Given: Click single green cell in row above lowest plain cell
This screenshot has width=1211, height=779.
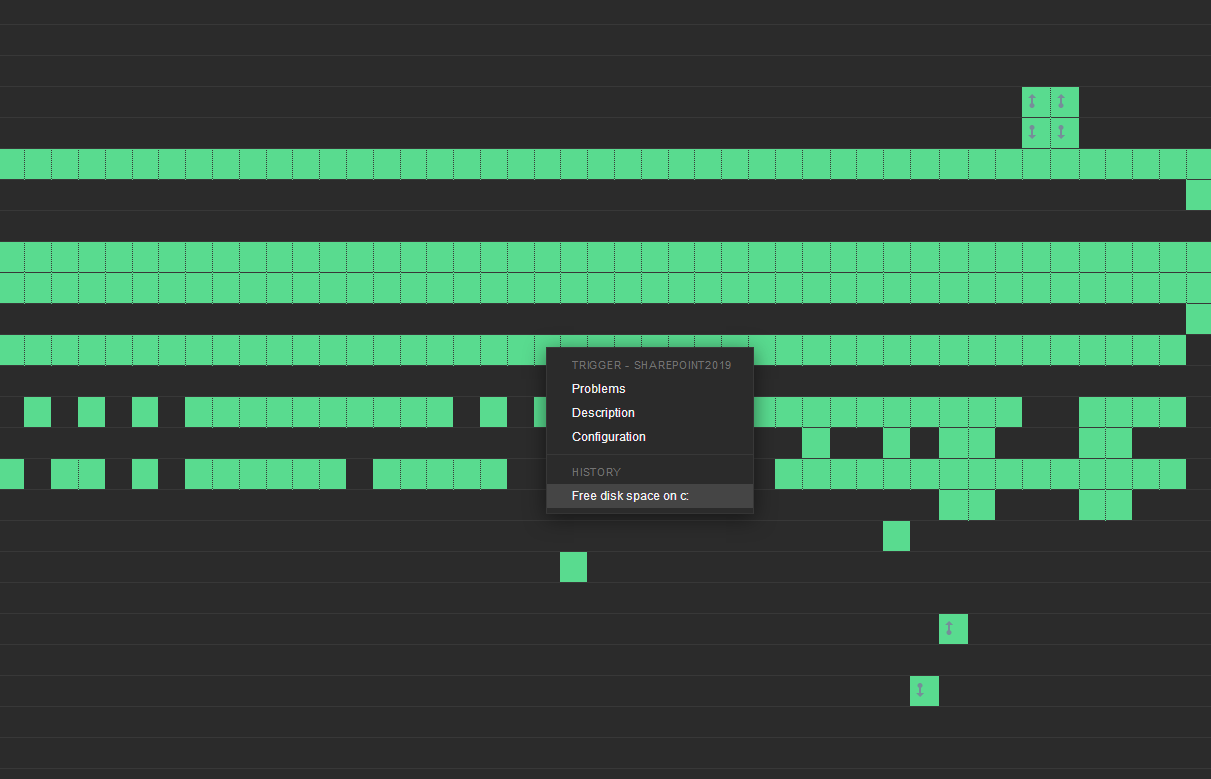Looking at the screenshot, I should (896, 536).
